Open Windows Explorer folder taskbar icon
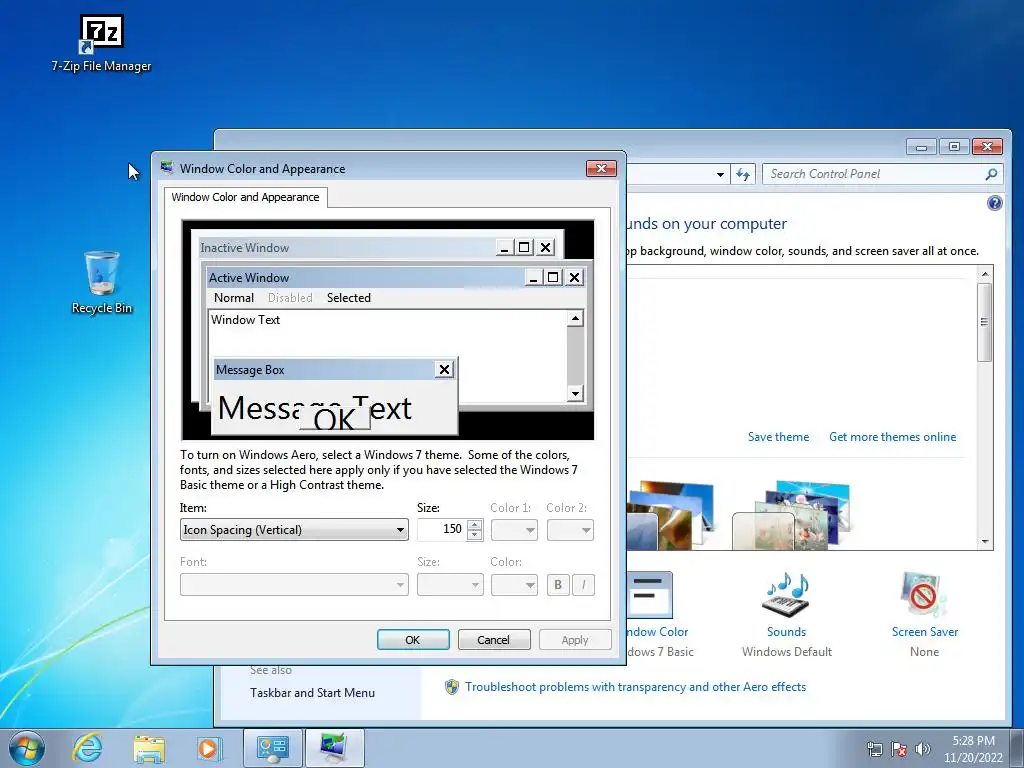 [x=149, y=748]
